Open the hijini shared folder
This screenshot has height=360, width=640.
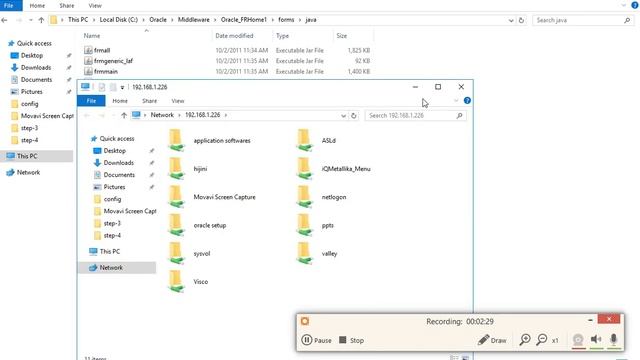pos(188,169)
